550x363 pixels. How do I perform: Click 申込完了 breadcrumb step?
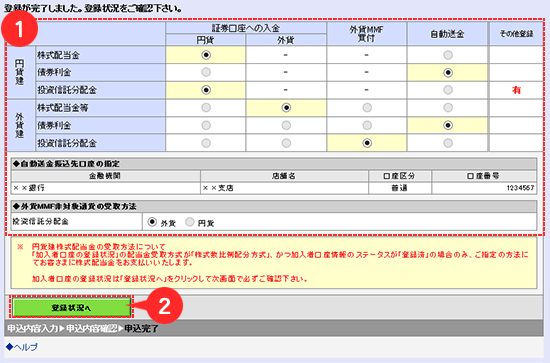point(142,329)
